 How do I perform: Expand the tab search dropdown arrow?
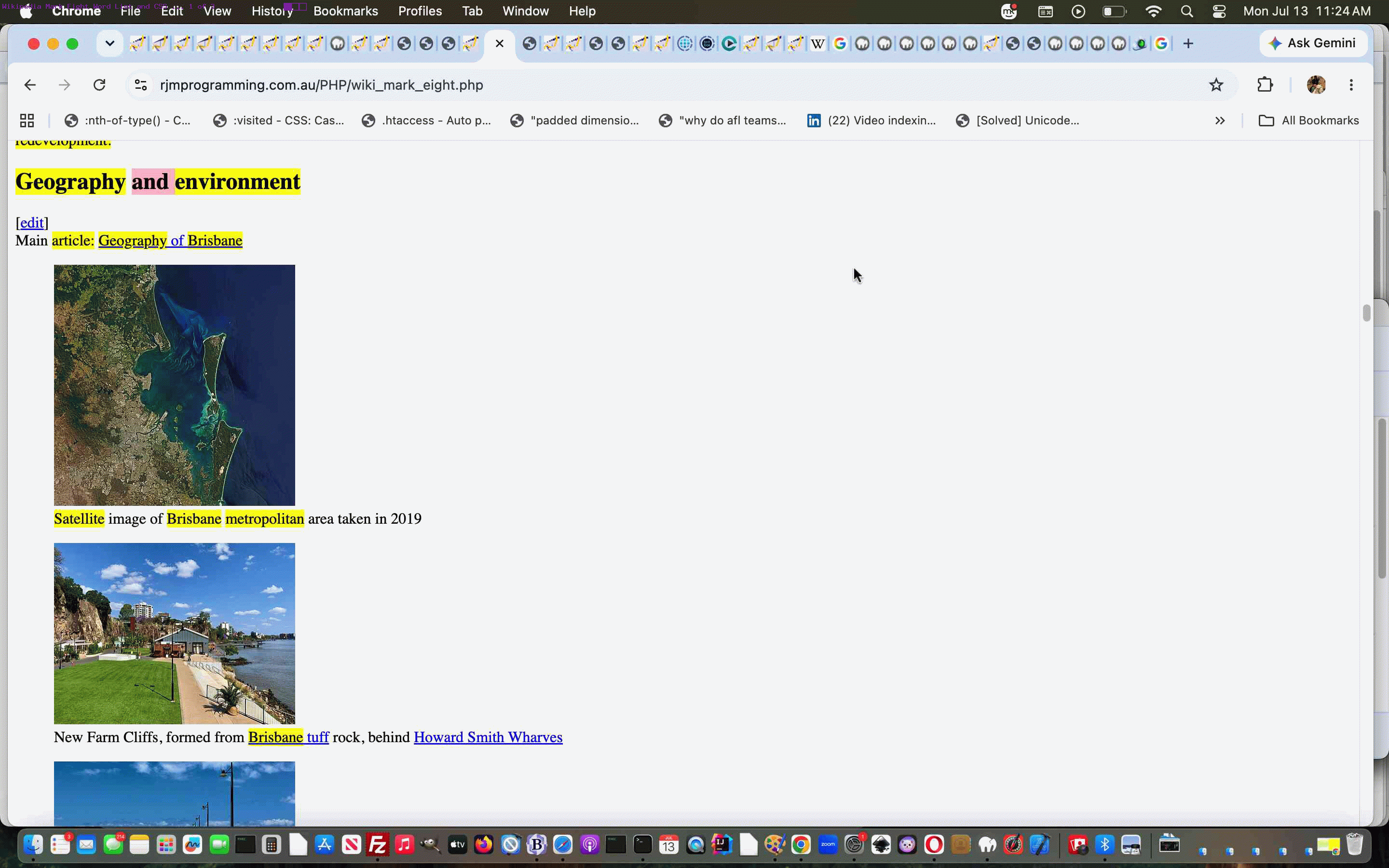109,43
